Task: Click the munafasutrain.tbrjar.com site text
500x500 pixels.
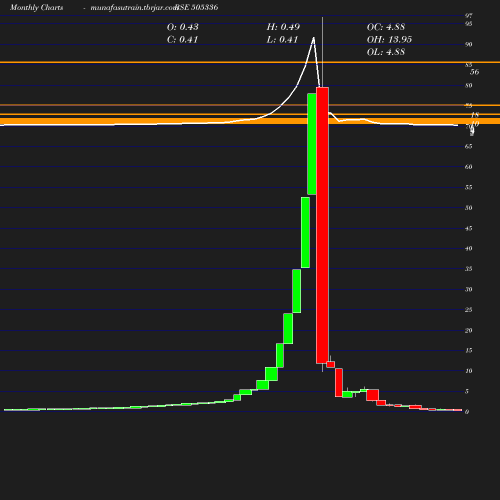Action: 134,7
